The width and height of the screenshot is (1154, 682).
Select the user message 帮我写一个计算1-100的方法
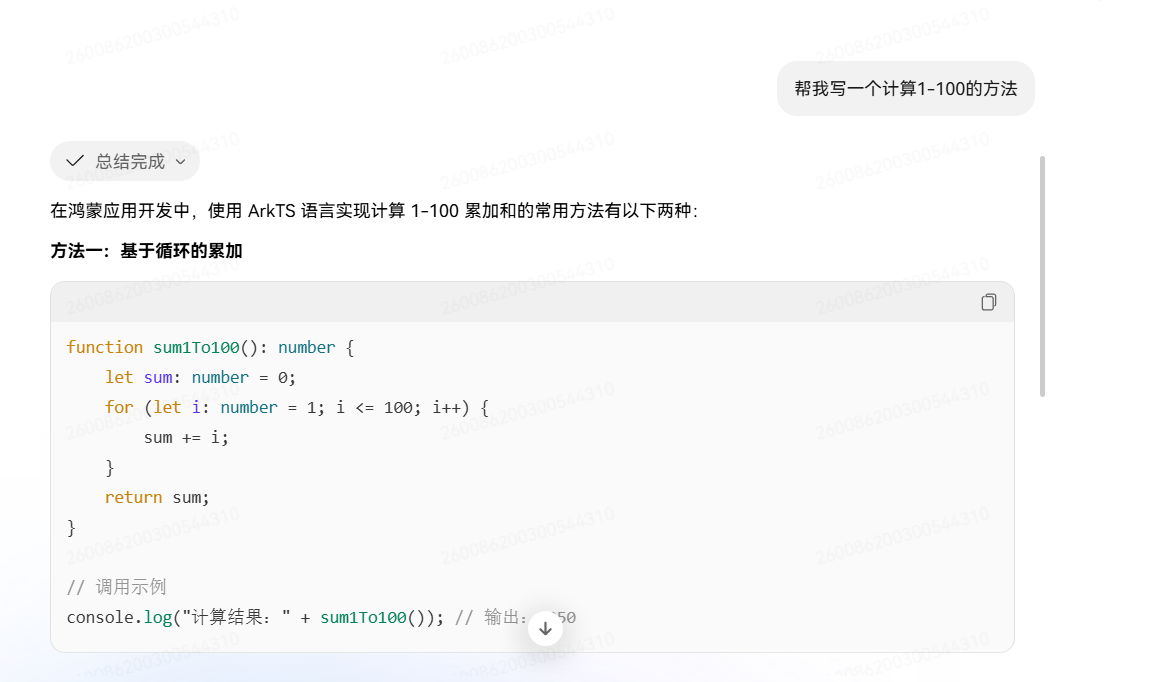pos(905,88)
